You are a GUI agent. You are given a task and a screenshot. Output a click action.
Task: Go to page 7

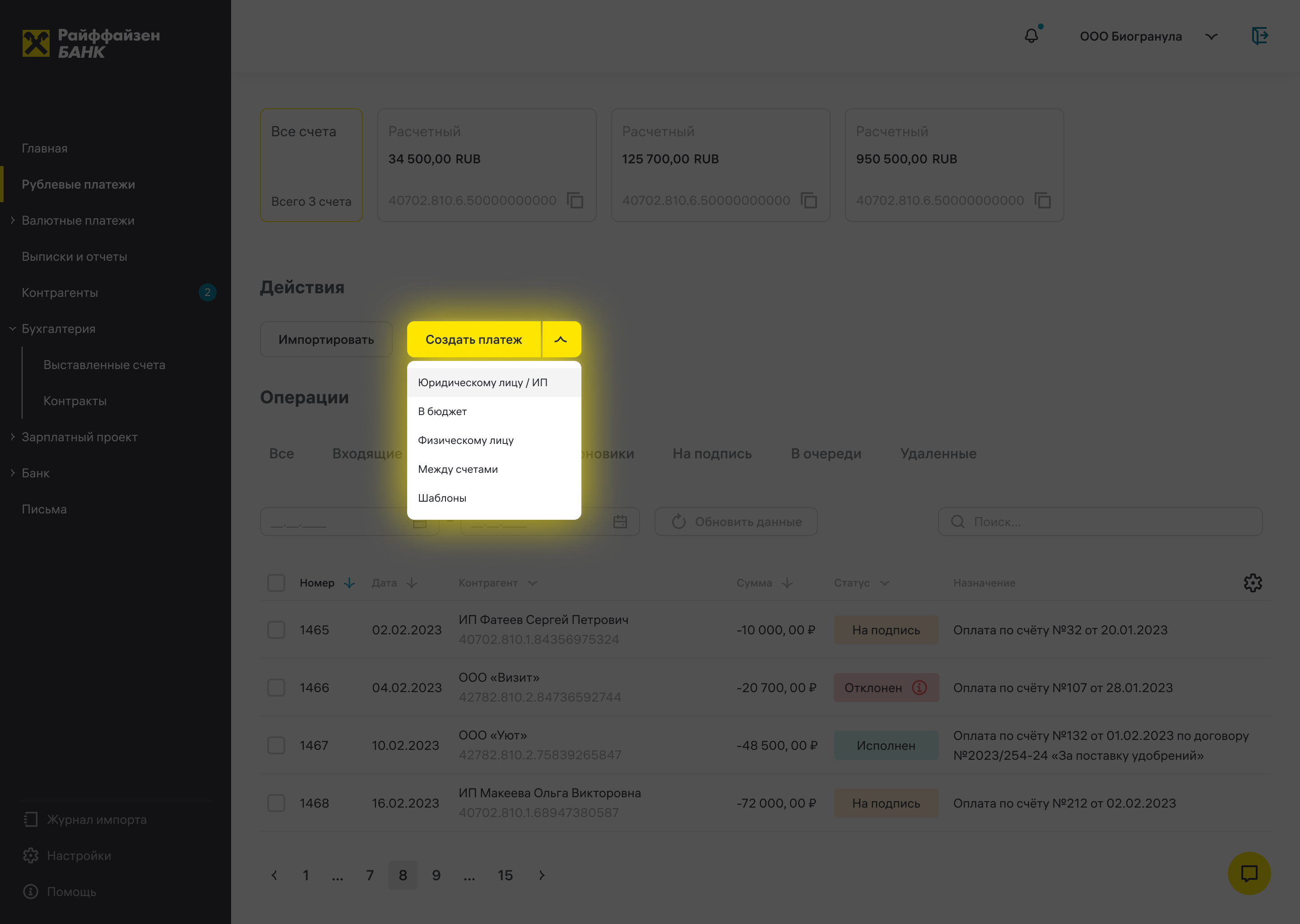point(370,875)
